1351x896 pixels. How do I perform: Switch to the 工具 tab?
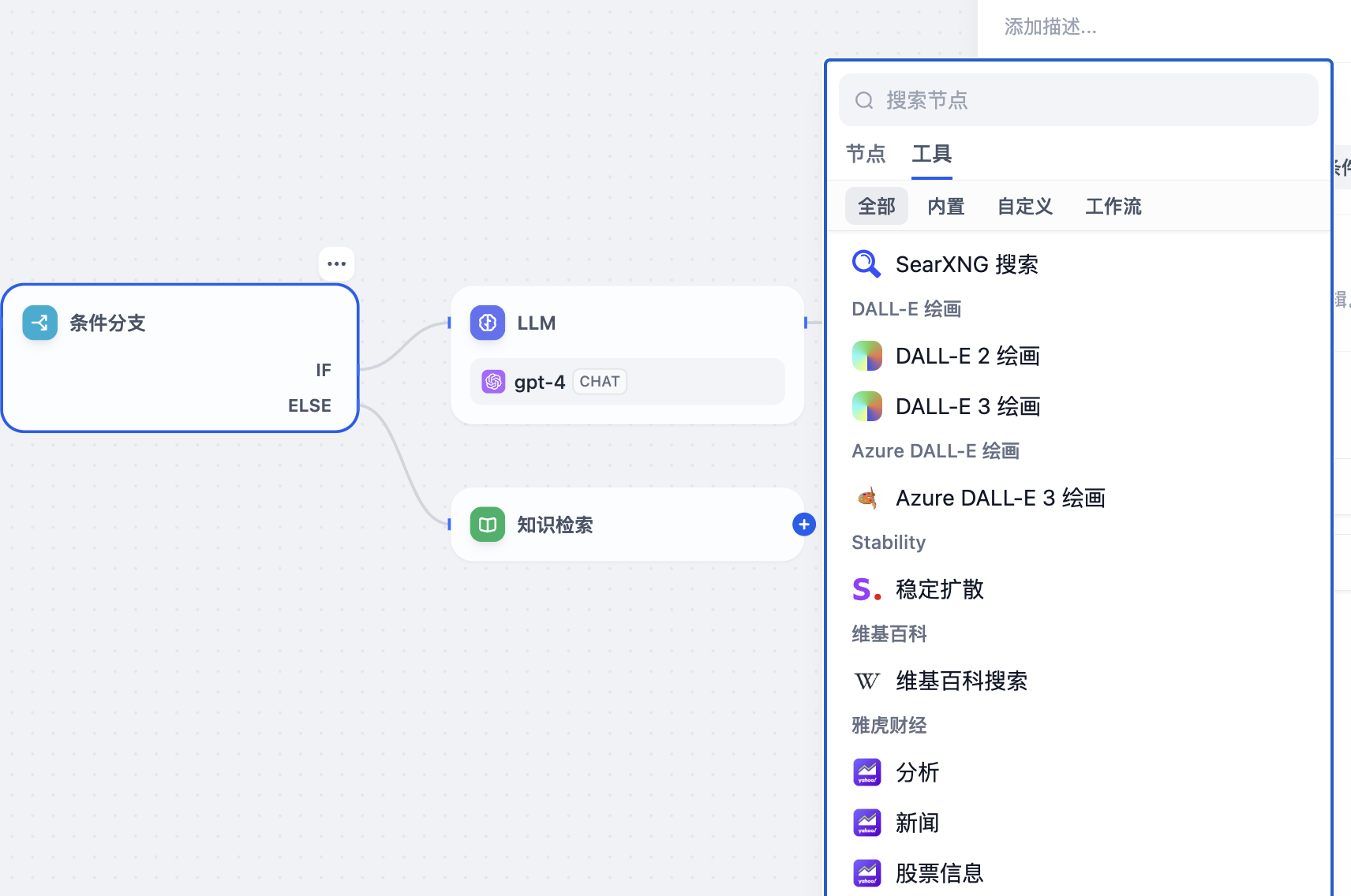931,154
